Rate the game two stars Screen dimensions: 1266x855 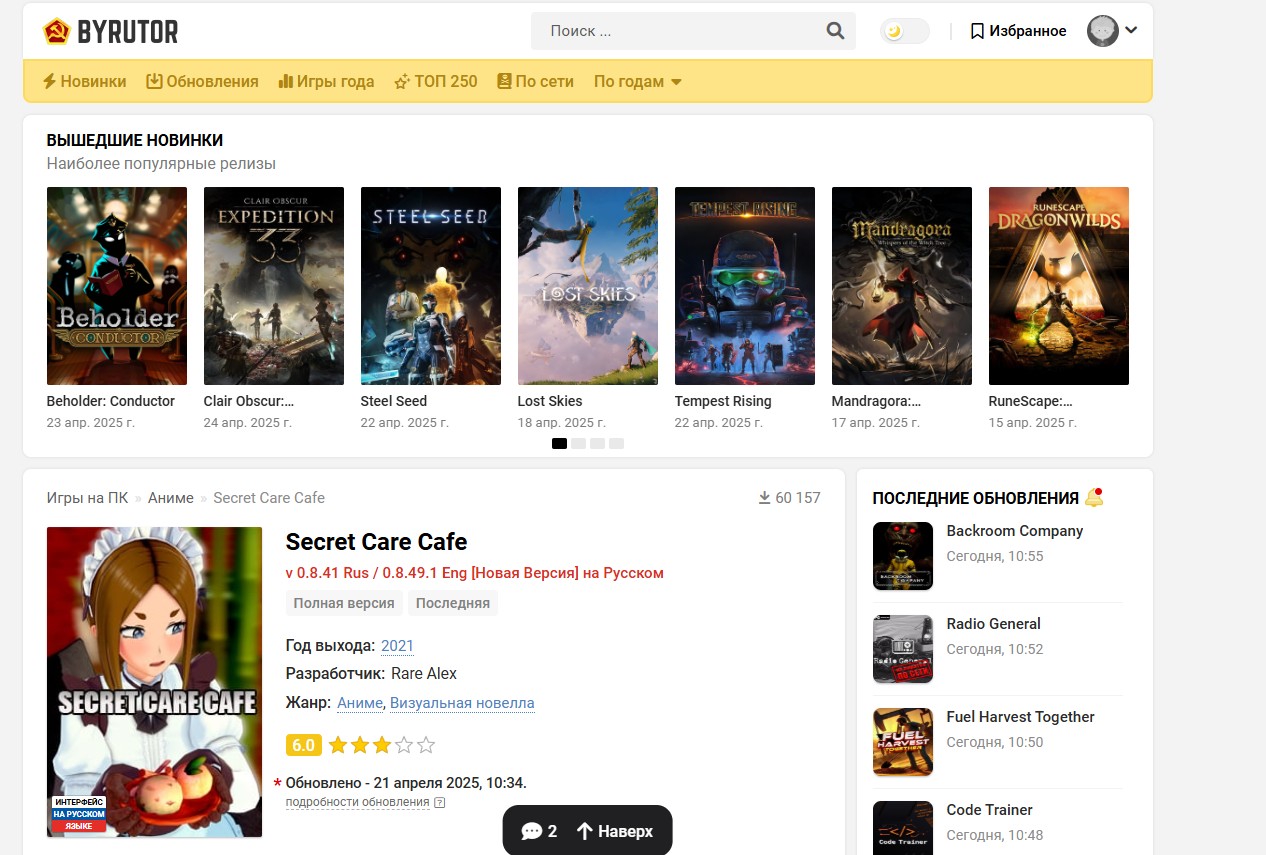point(360,745)
